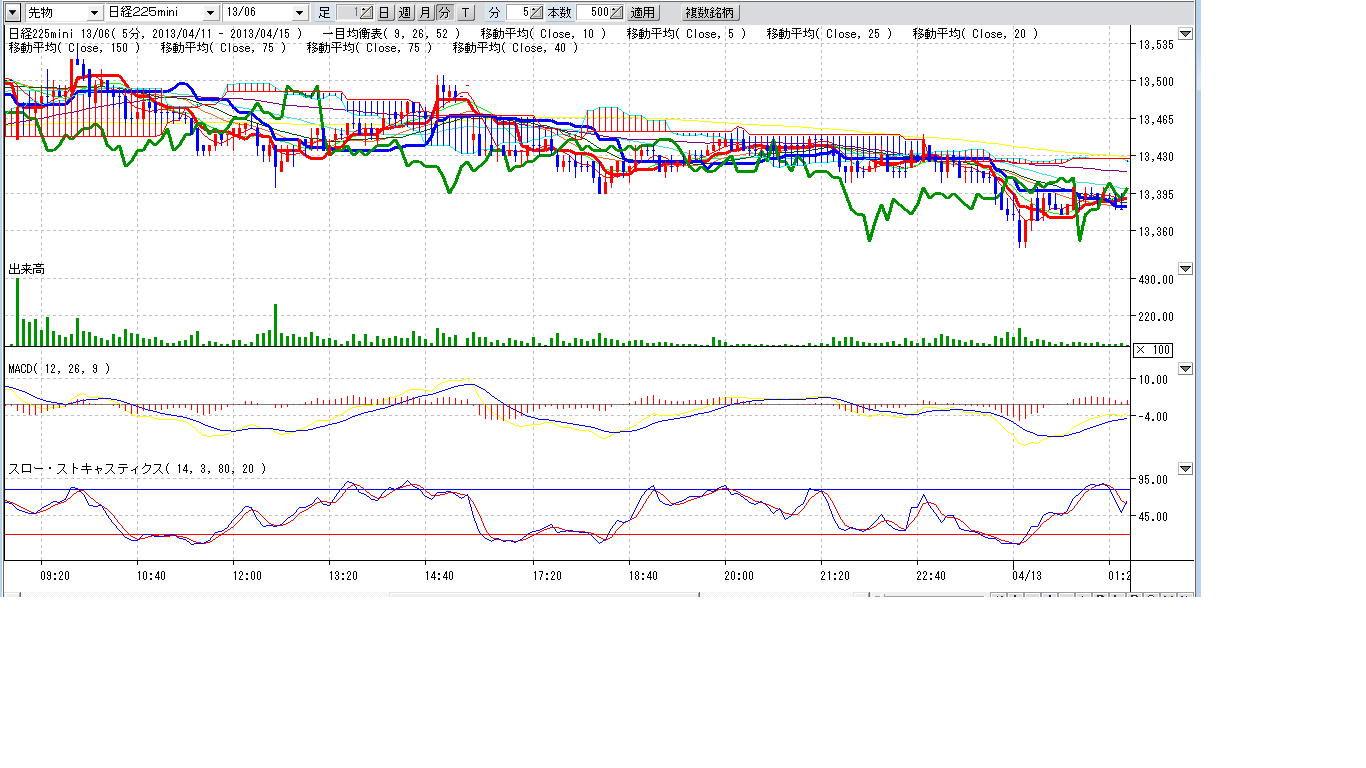Open the 出来高 volume panel options arrow
Image resolution: width=1366 pixels, height=768 pixels.
click(x=1185, y=269)
